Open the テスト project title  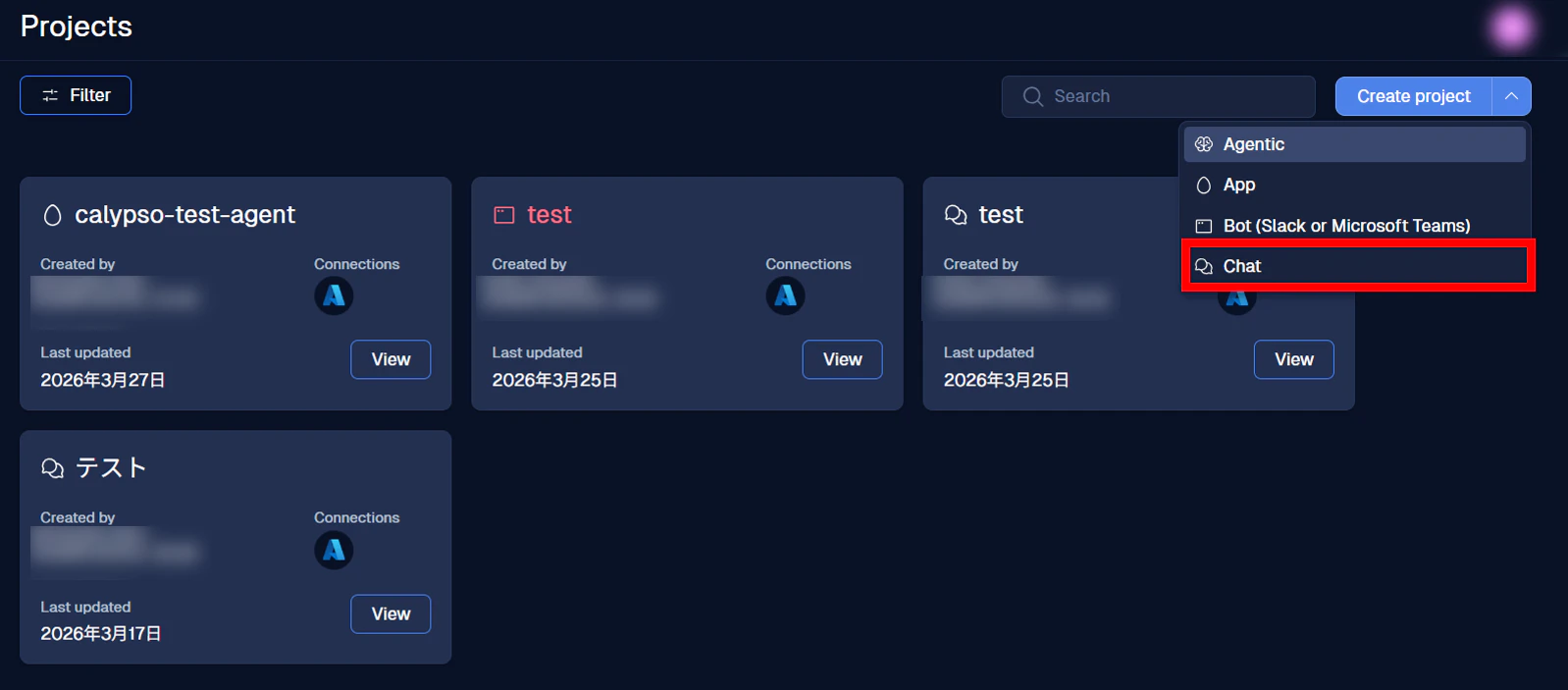pyautogui.click(x=111, y=467)
